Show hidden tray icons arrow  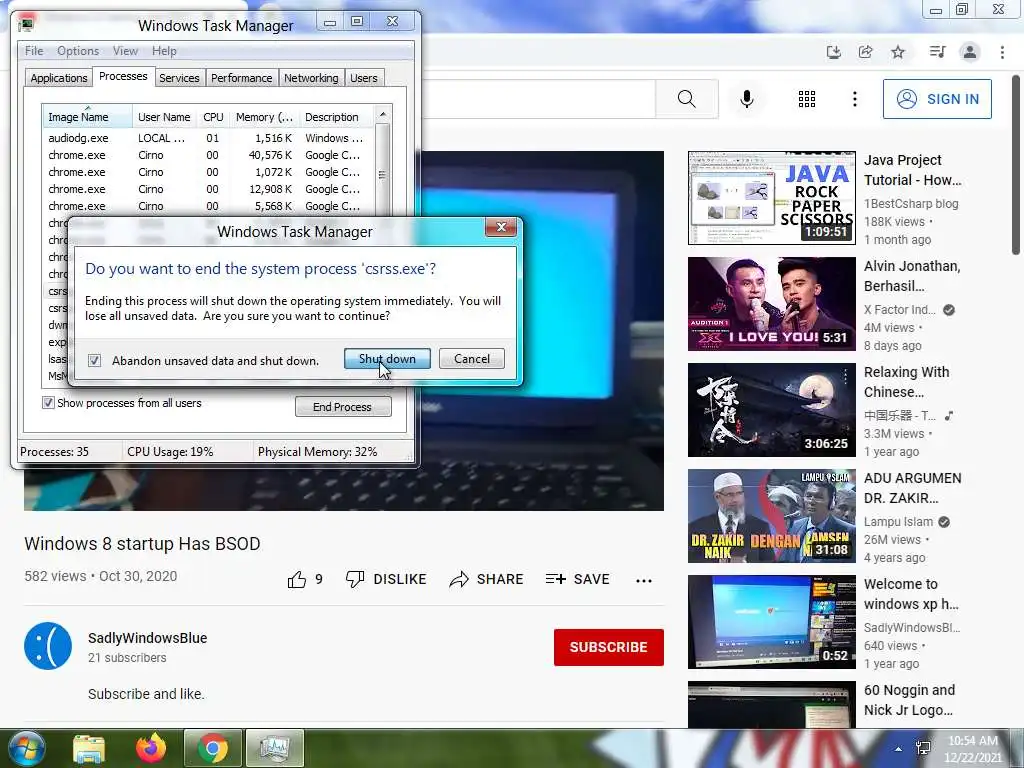point(899,749)
